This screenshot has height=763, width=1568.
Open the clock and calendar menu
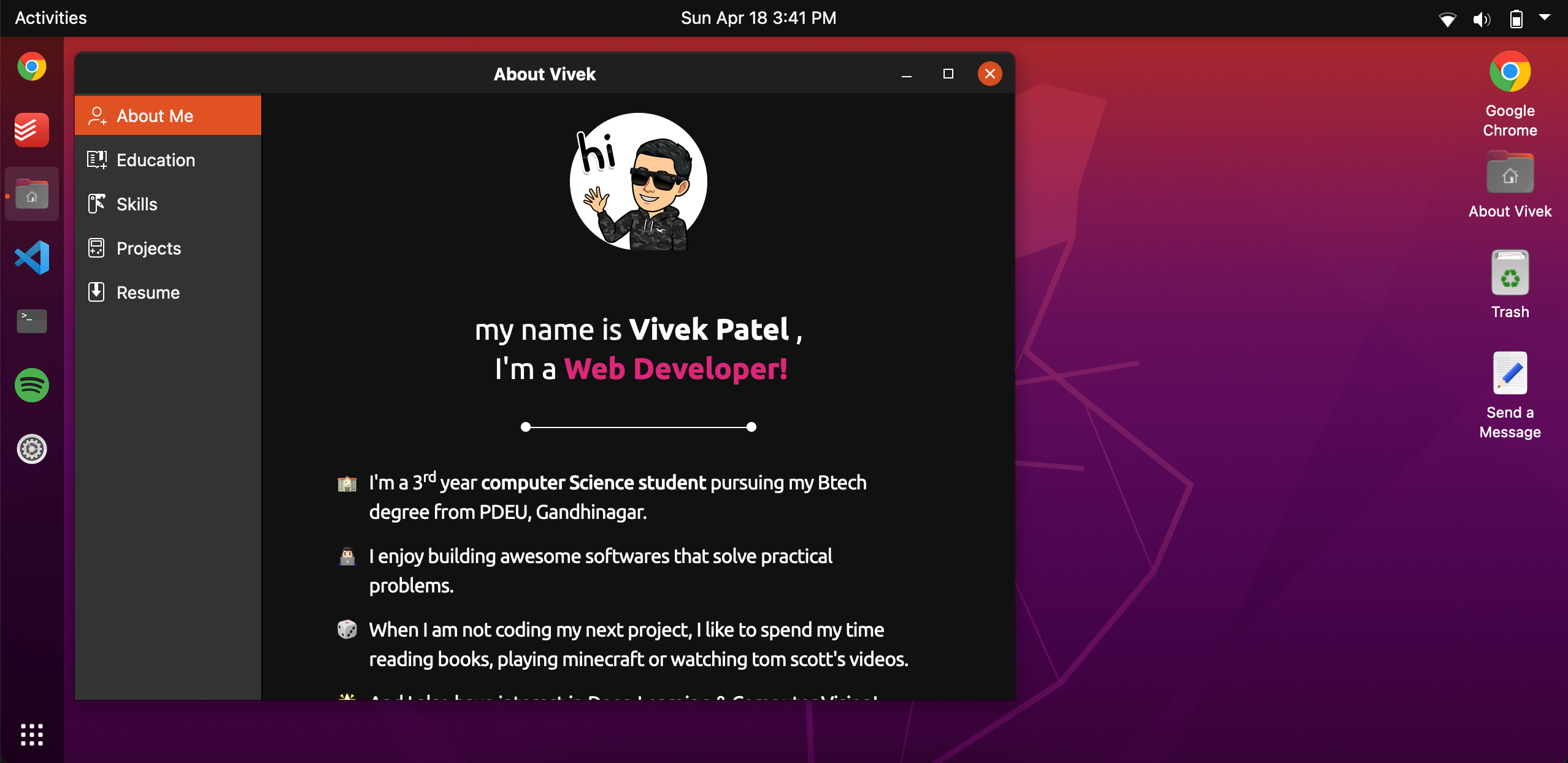coord(758,18)
